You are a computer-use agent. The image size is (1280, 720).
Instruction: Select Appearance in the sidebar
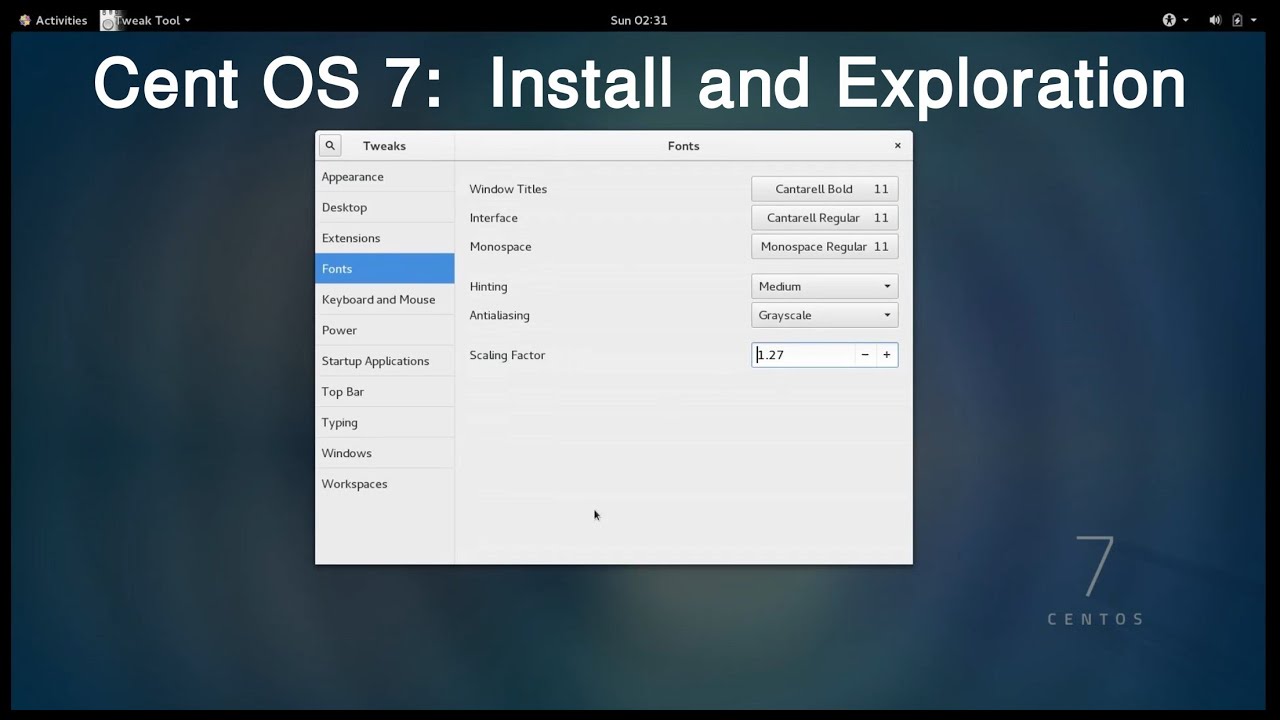tap(385, 177)
